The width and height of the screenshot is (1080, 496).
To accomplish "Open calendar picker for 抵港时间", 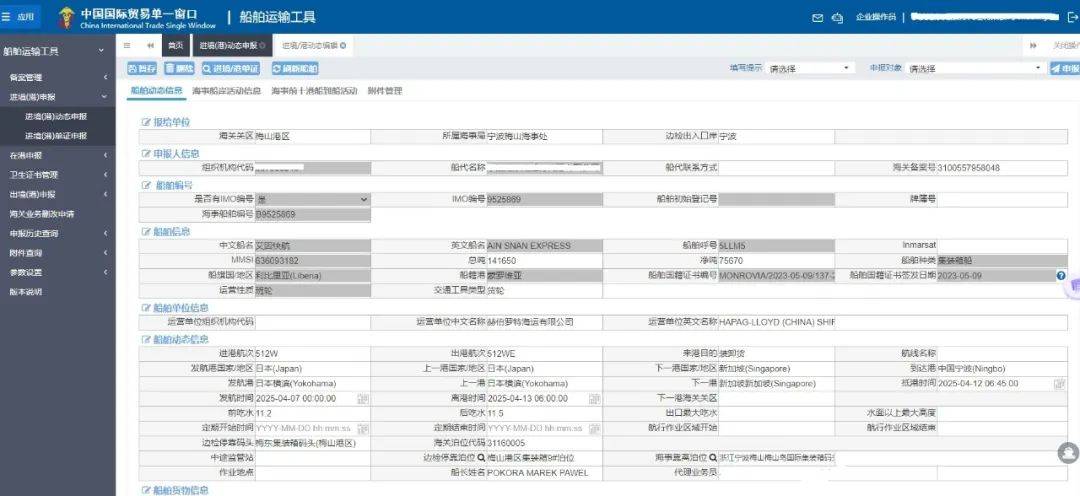I will click(1060, 383).
